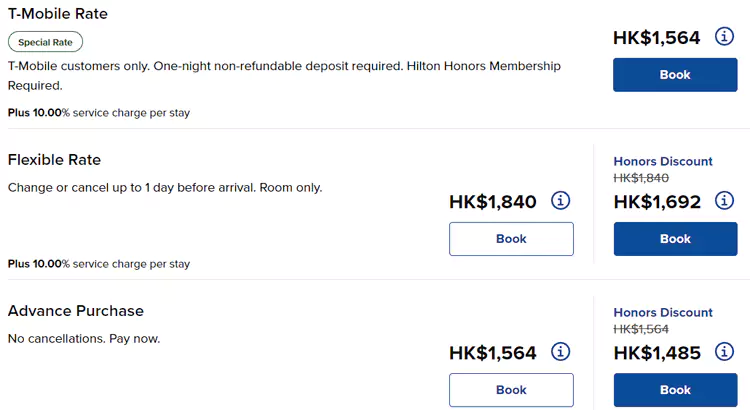The width and height of the screenshot is (750, 410).
Task: Select the Advance Purchase heading
Action: point(76,311)
